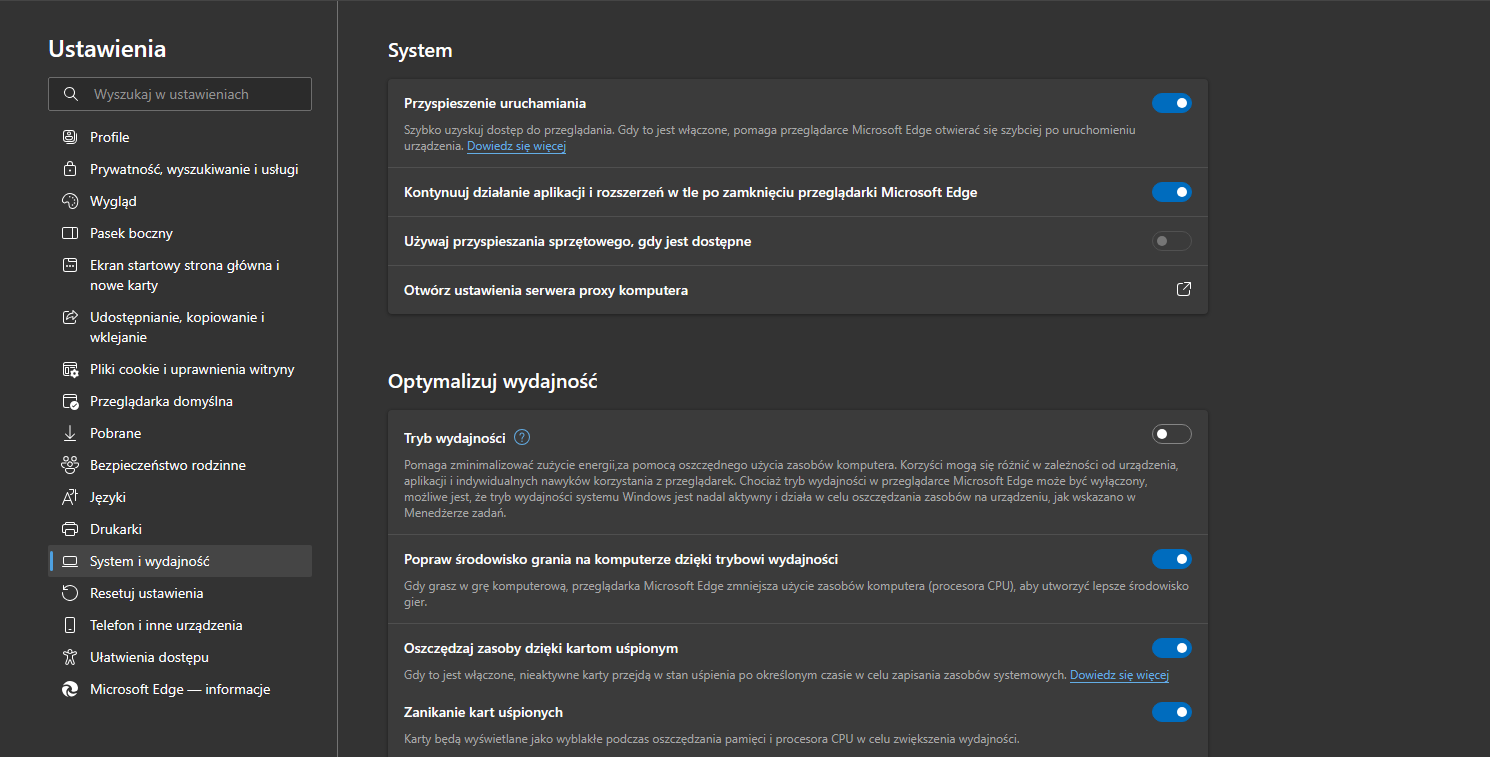Click the Wygląd palette icon
Viewport: 1490px width, 757px height.
(x=70, y=201)
